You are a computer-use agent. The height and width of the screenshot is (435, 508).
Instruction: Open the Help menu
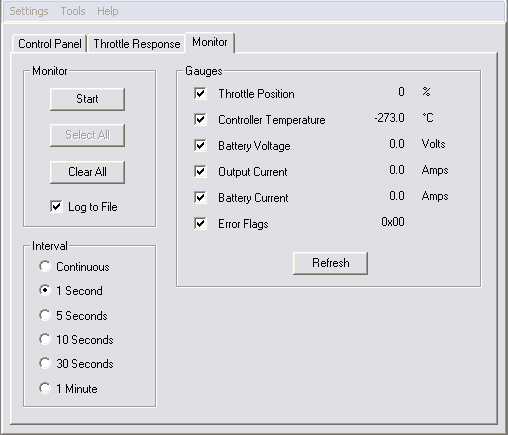tap(108, 11)
